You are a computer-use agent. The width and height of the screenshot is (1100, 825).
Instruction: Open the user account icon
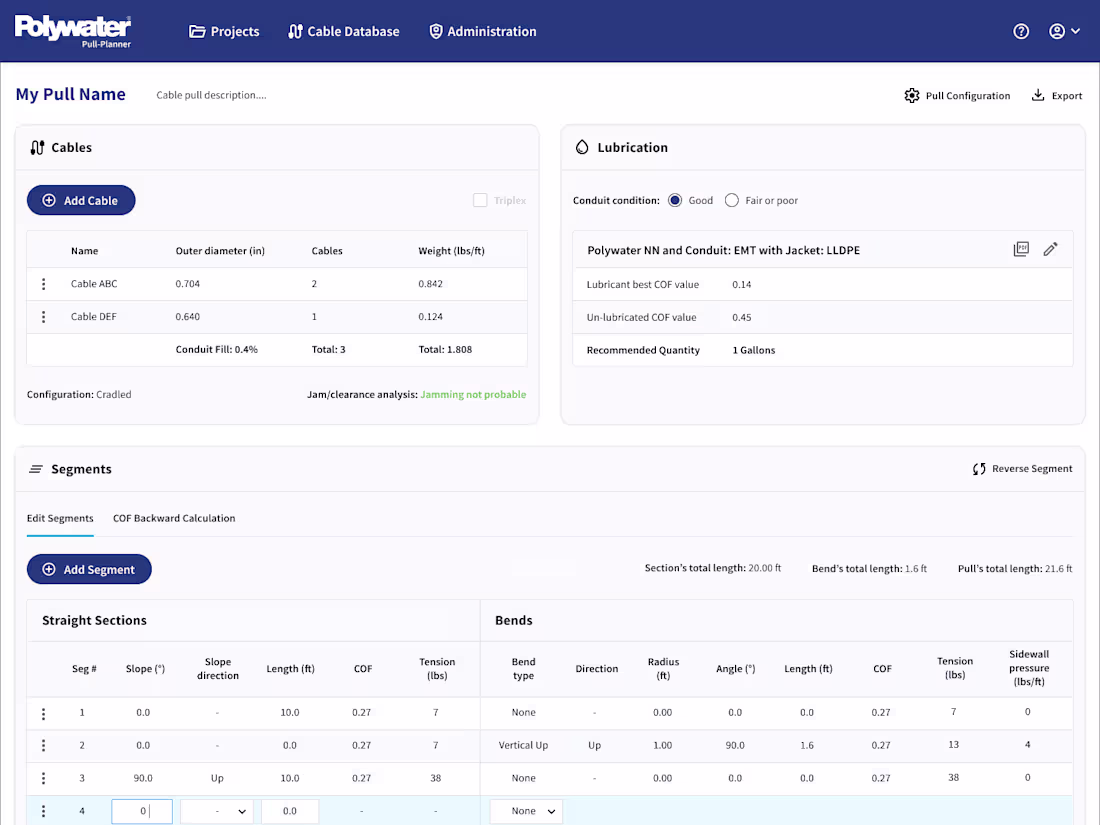pos(1057,31)
